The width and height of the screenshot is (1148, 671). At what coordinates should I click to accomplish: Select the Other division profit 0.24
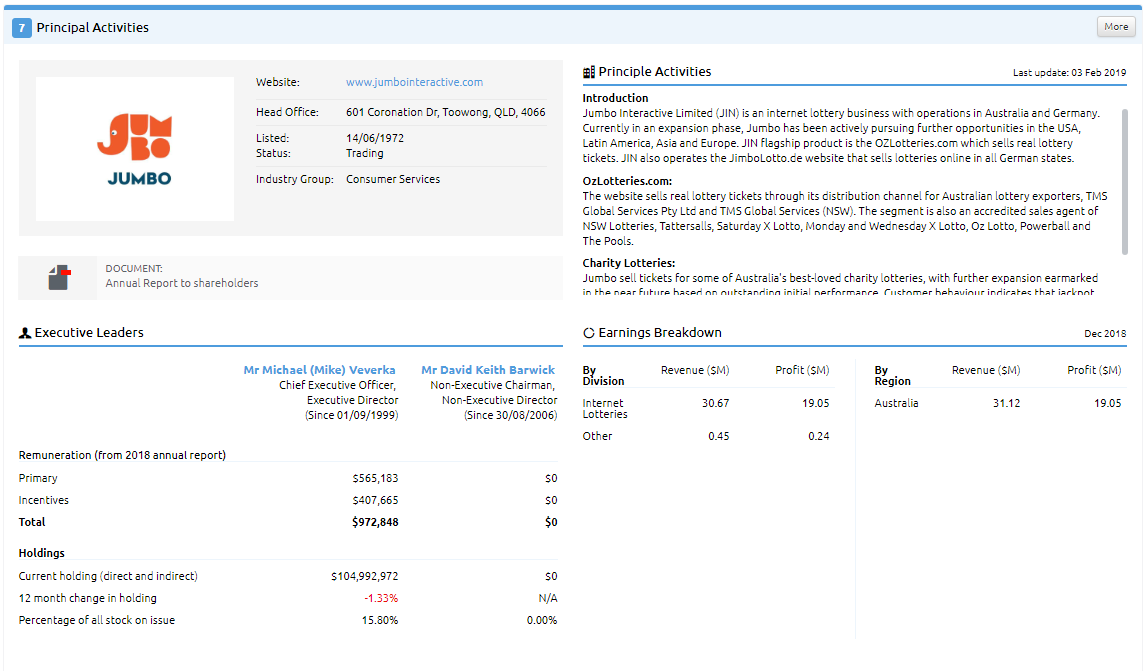(819, 436)
